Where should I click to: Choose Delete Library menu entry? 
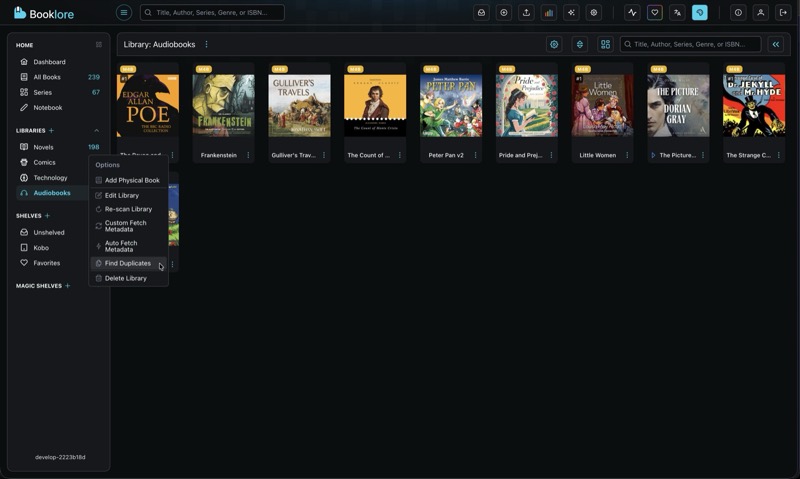[x=129, y=279]
